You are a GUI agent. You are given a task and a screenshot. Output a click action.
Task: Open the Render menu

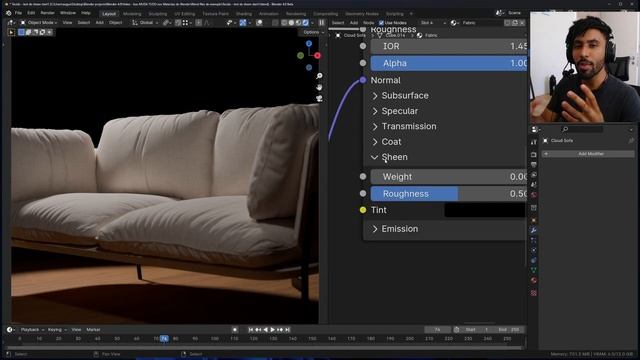click(x=47, y=13)
